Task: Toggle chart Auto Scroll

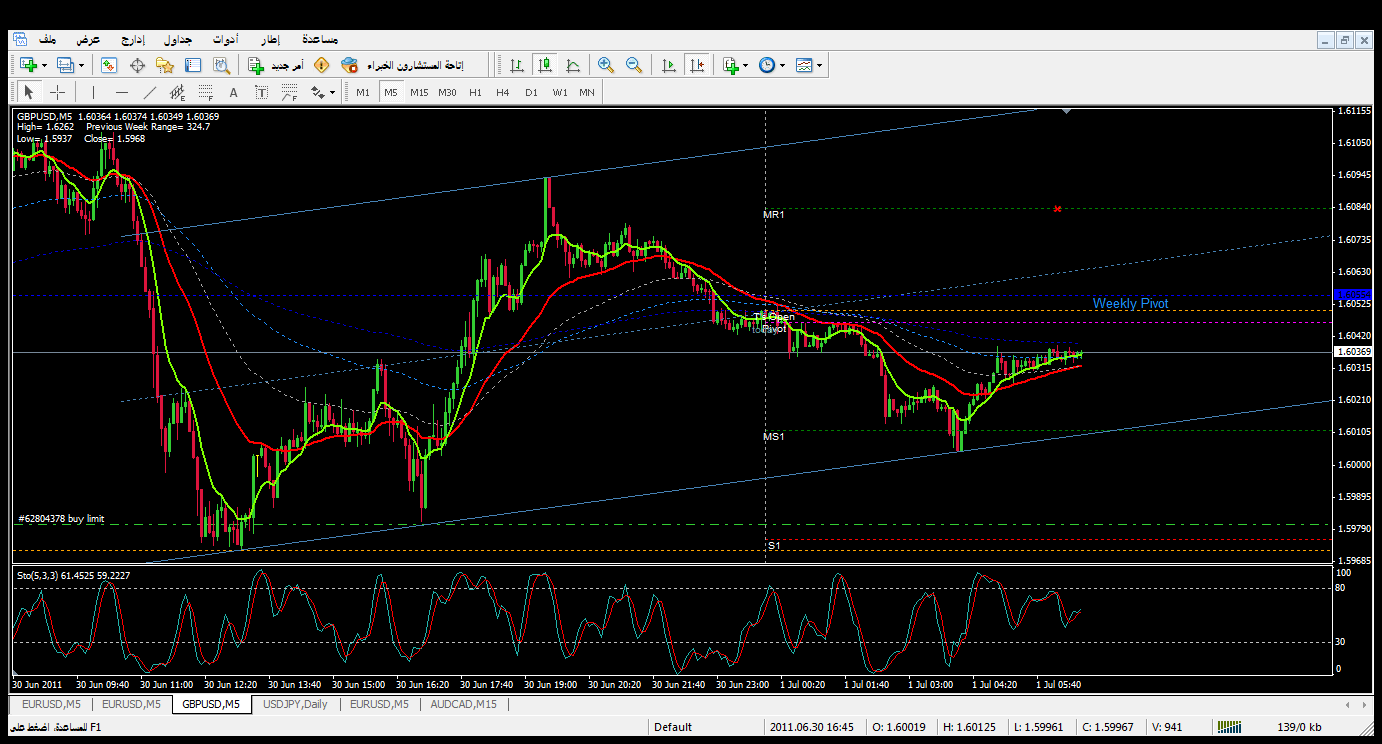Action: tap(669, 65)
